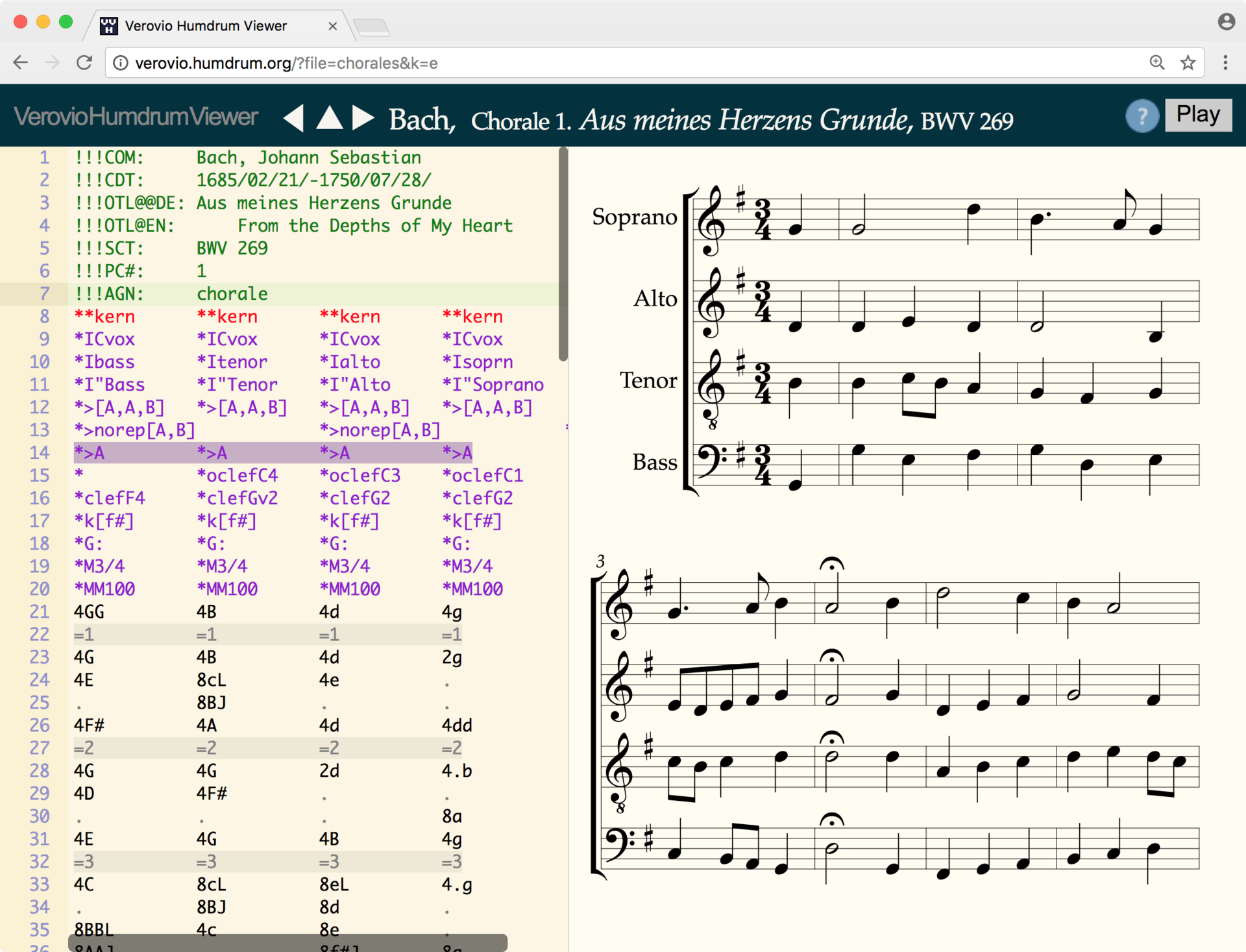
Task: Bookmark the page with the star icon
Action: tap(1188, 63)
